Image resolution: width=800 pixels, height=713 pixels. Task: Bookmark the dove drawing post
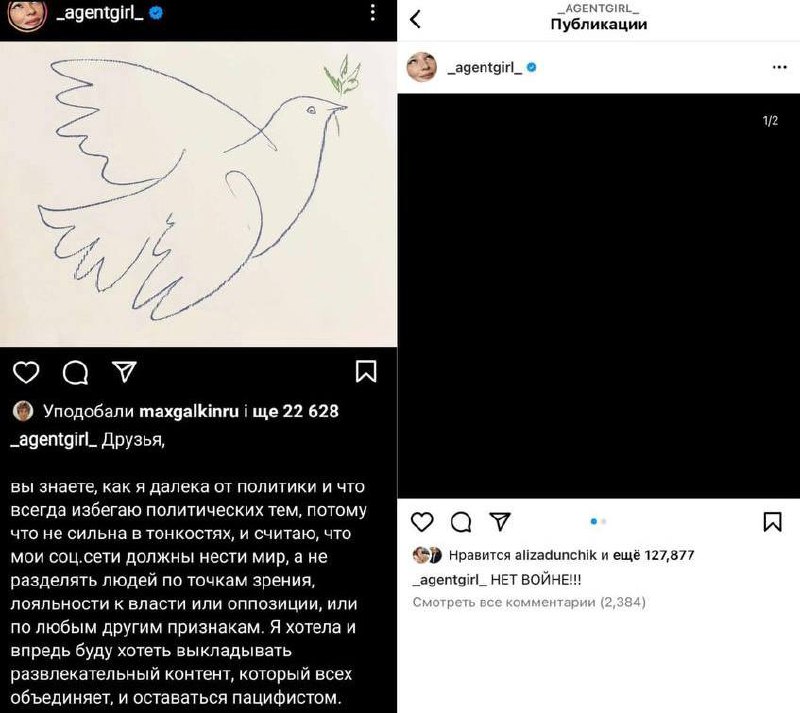(366, 372)
